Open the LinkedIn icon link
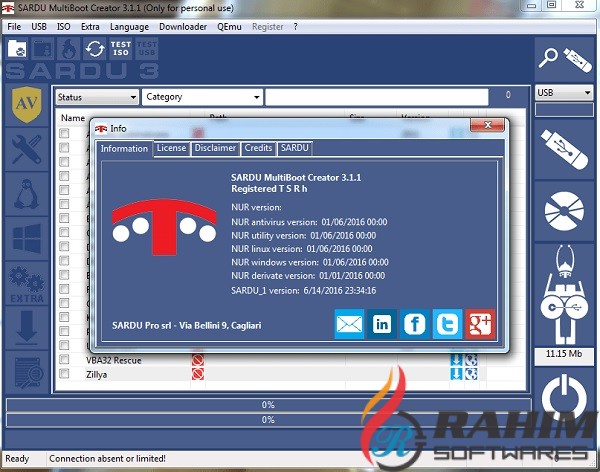The image size is (600, 472). coord(382,324)
